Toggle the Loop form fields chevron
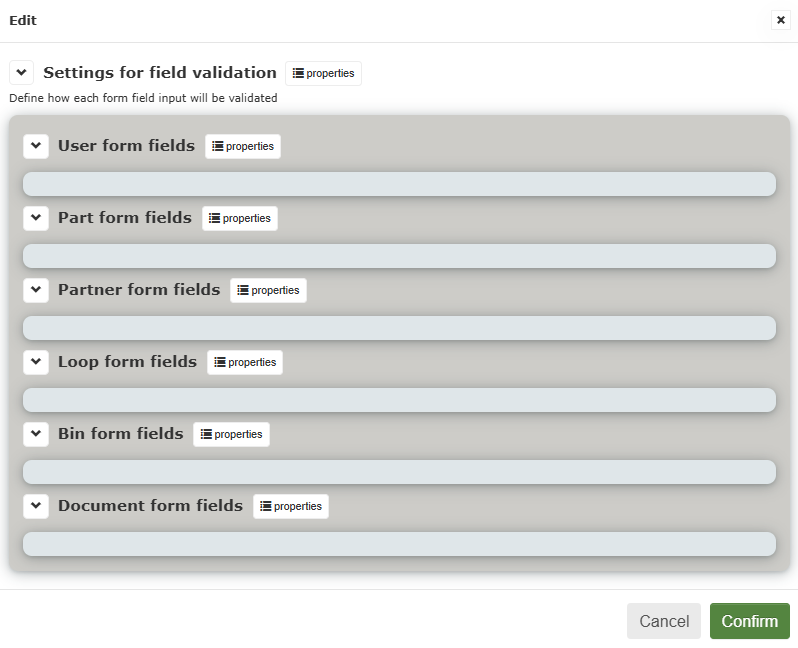Image resolution: width=798 pixels, height=648 pixels. point(36,362)
